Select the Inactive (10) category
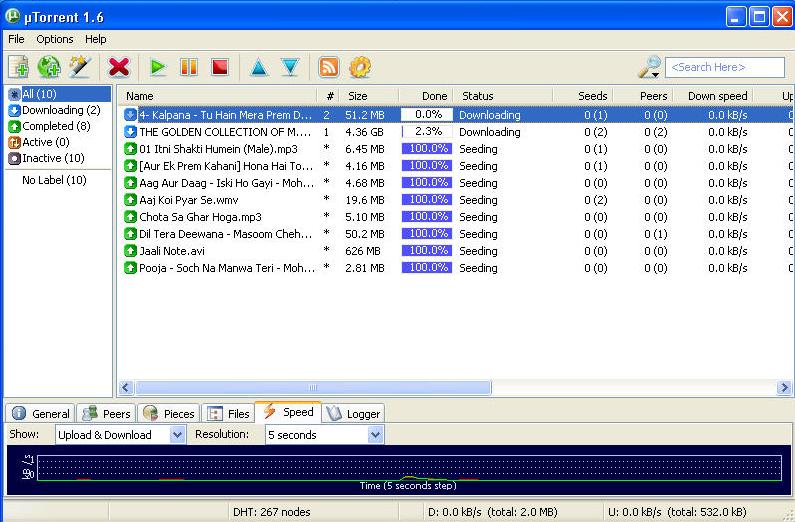The image size is (795, 522). [46, 158]
